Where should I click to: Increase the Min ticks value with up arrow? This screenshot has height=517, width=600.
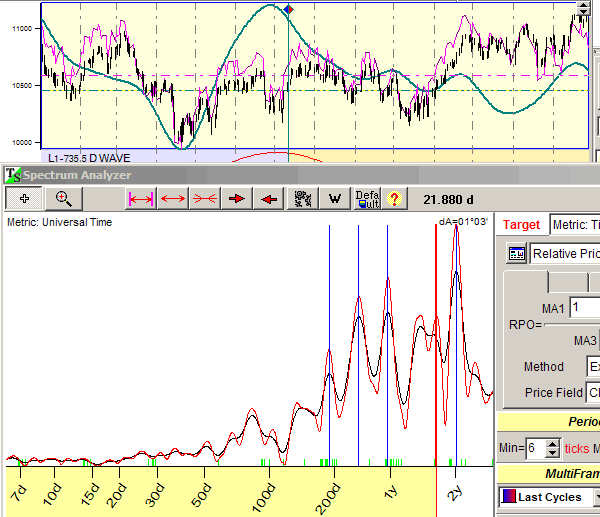tap(553, 444)
